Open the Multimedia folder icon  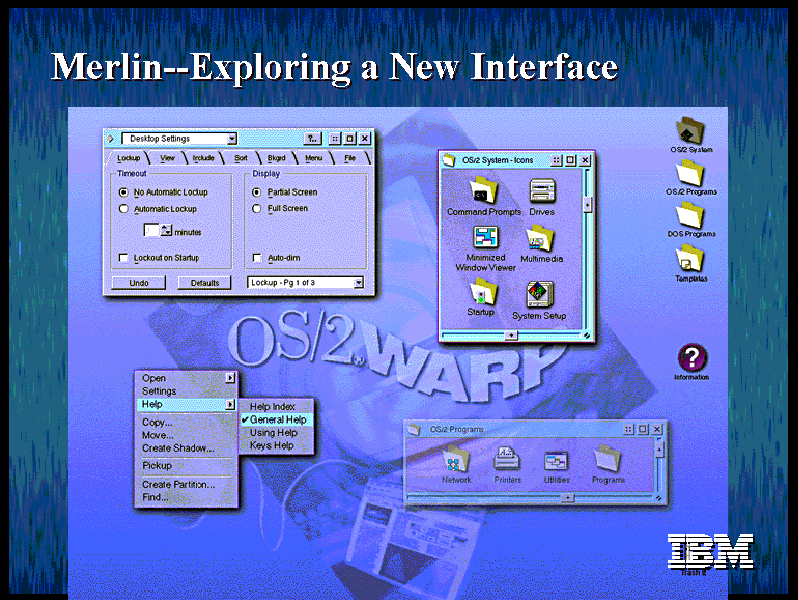(x=541, y=238)
